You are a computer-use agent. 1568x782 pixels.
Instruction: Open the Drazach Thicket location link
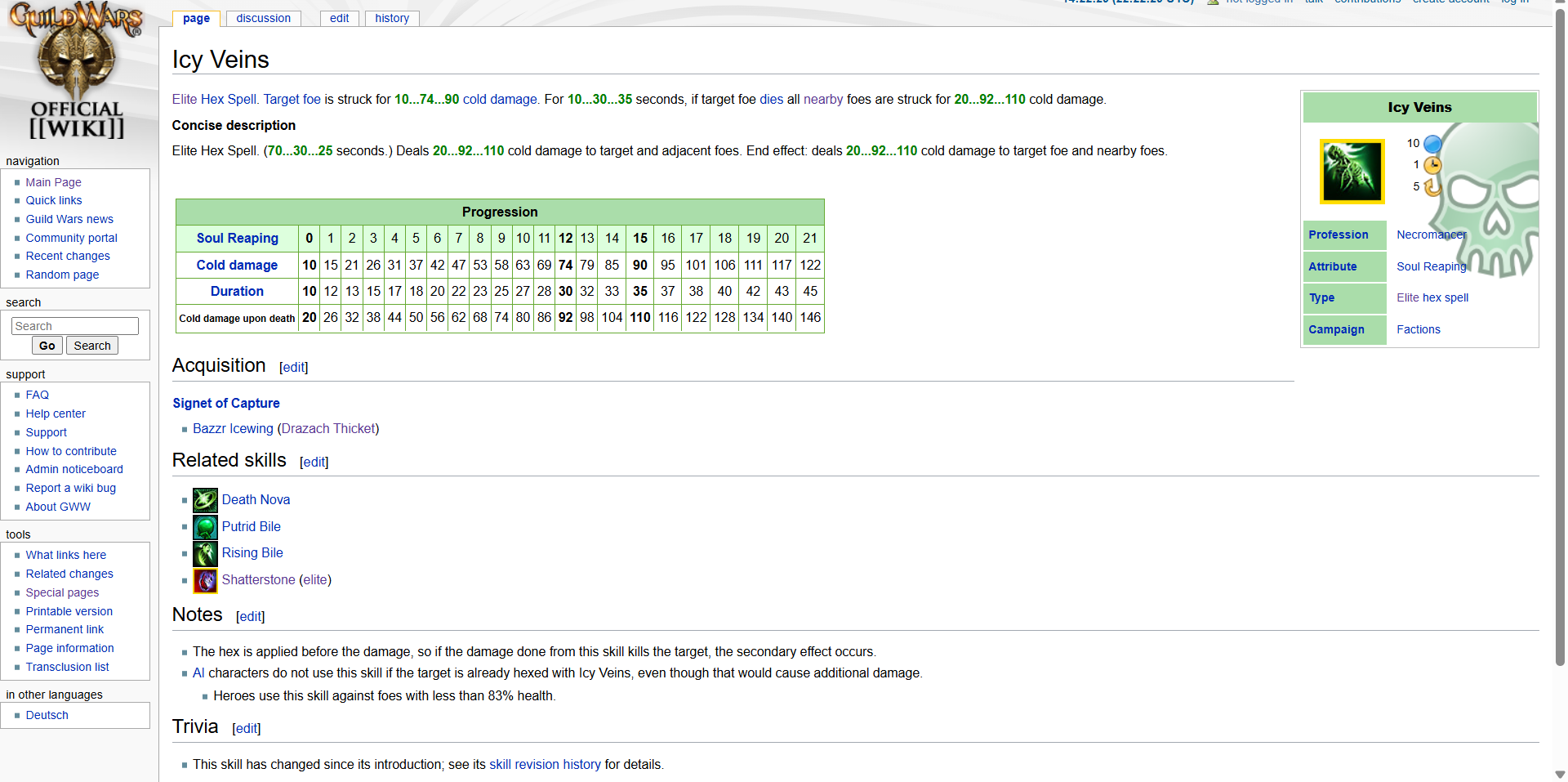[x=328, y=428]
